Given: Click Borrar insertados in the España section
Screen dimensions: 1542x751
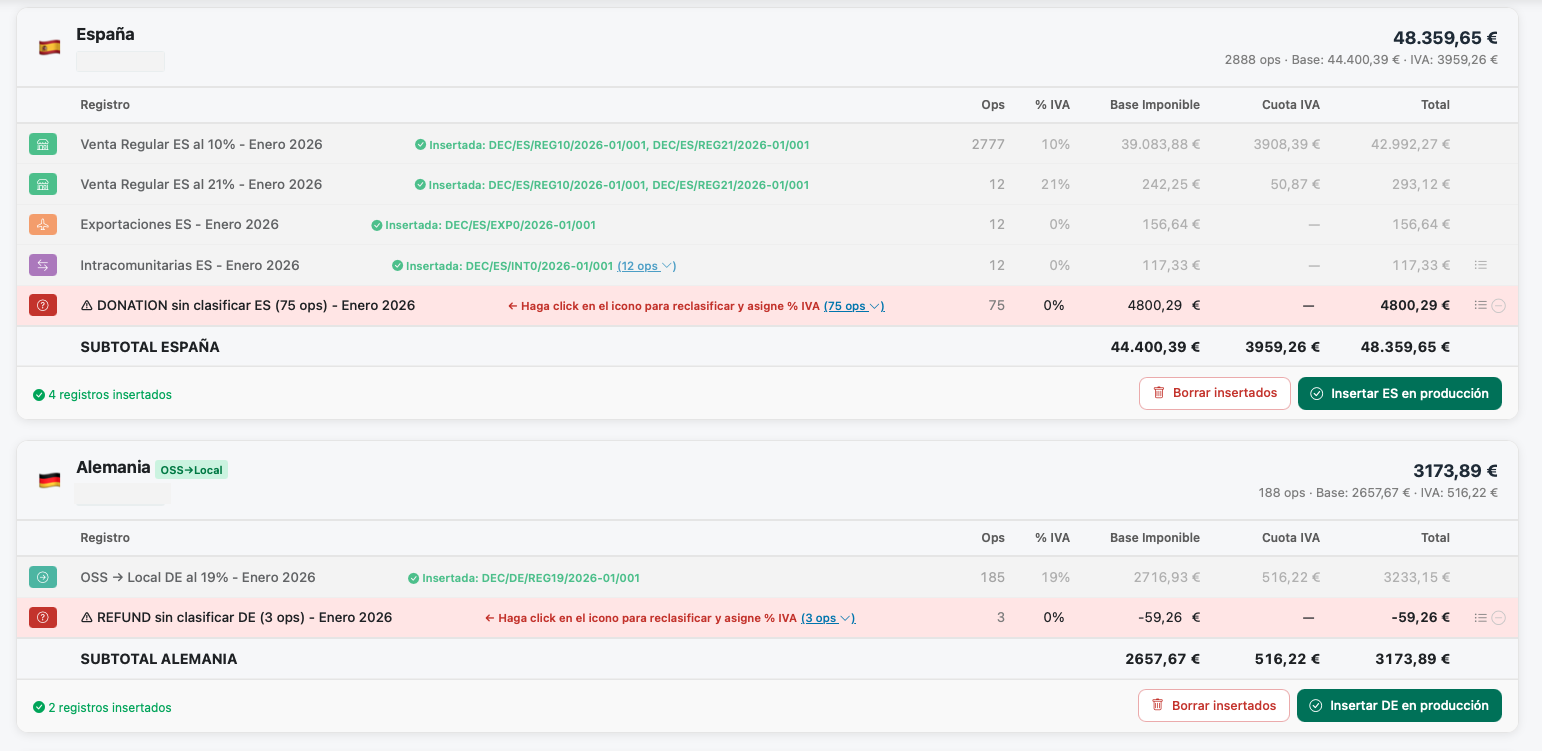Looking at the screenshot, I should 1214,393.
